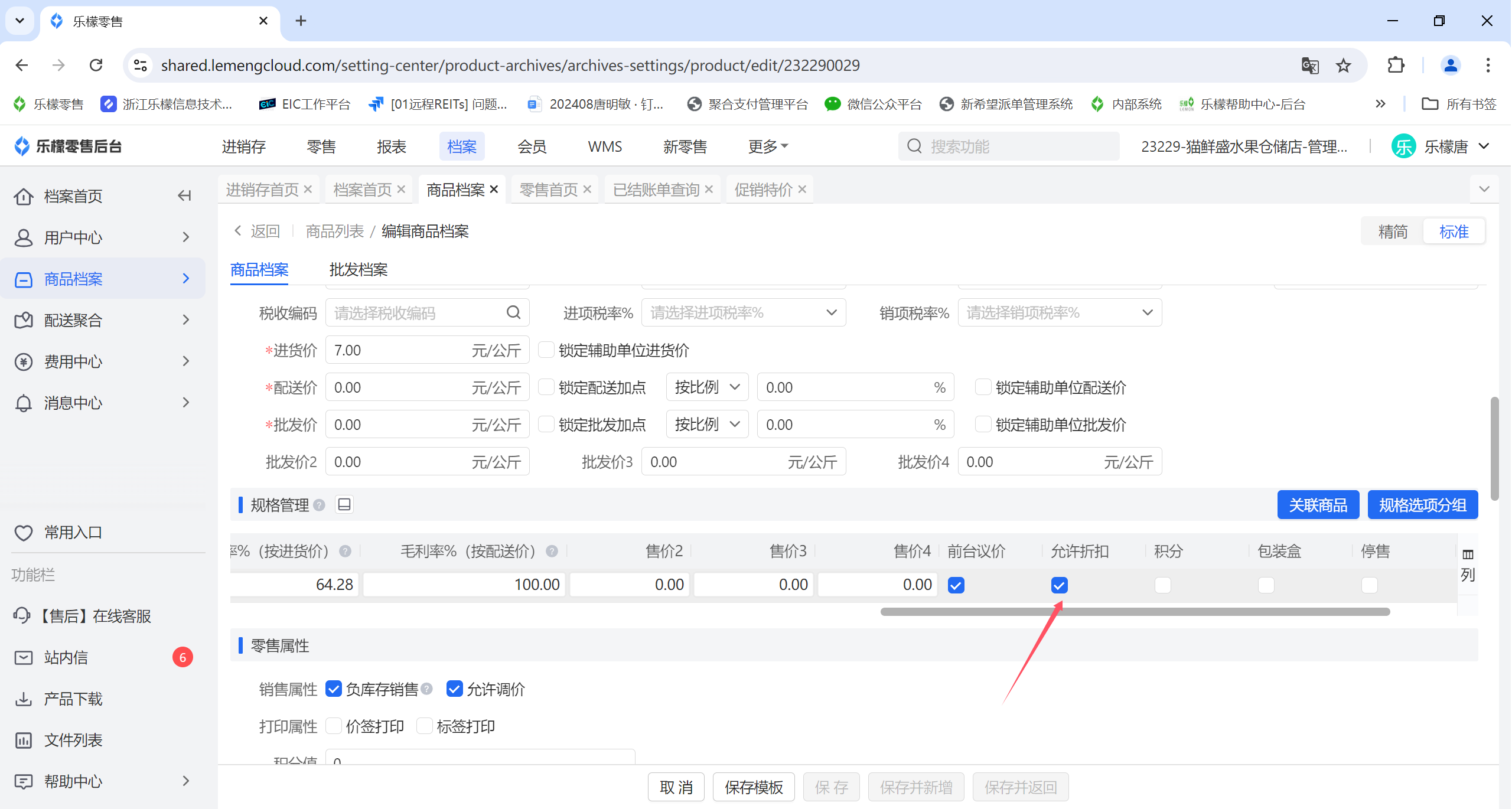Click help icon for 毛利率 按配送价

[552, 551]
